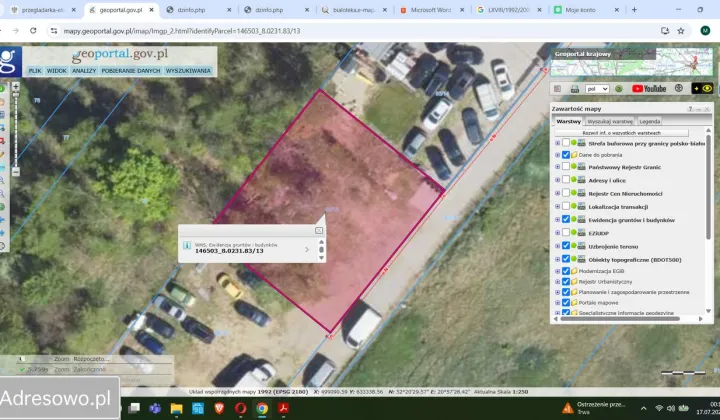Click the map zoom level slider track

click(16, 129)
